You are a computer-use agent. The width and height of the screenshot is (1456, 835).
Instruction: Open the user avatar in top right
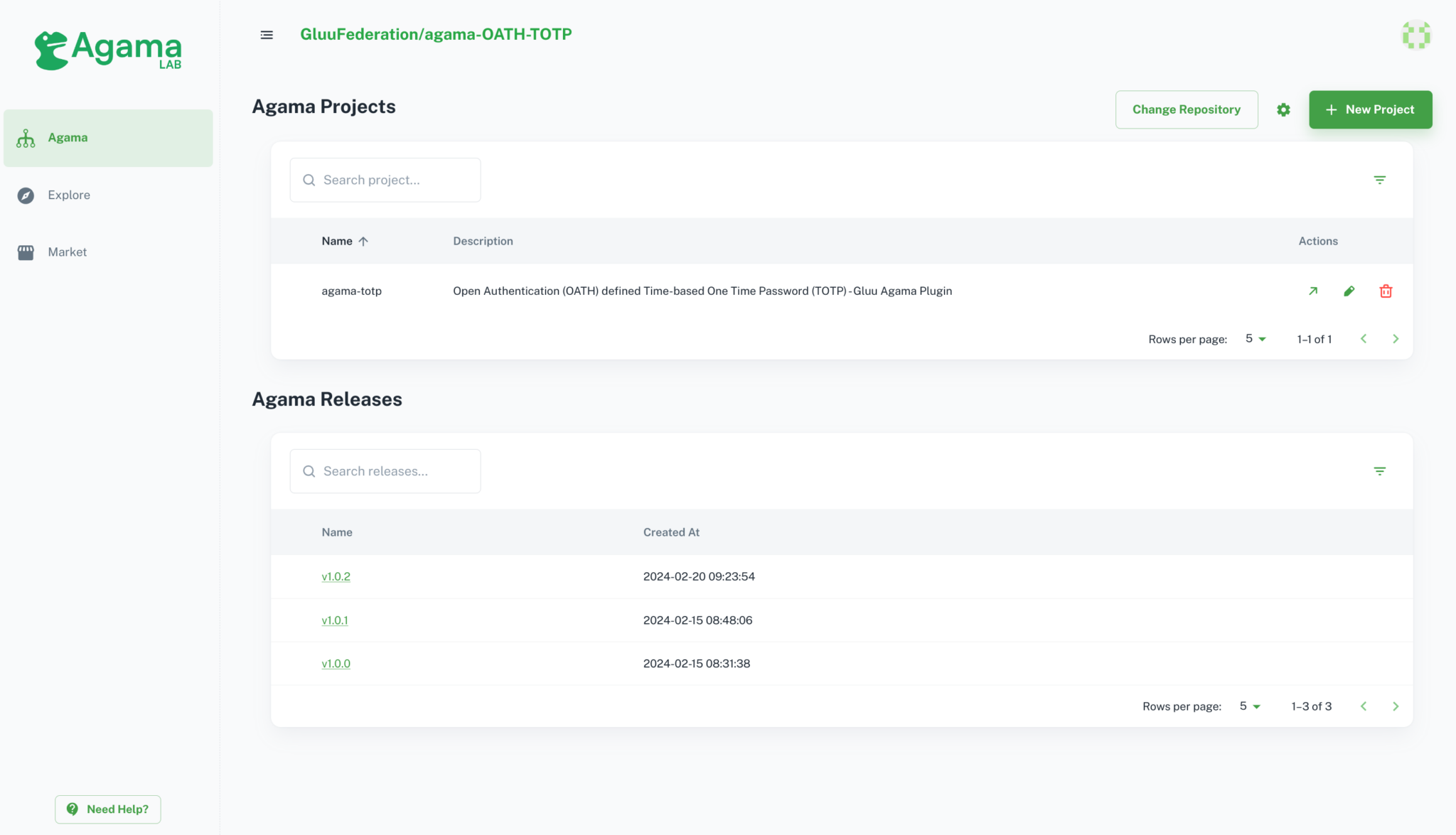click(x=1415, y=35)
